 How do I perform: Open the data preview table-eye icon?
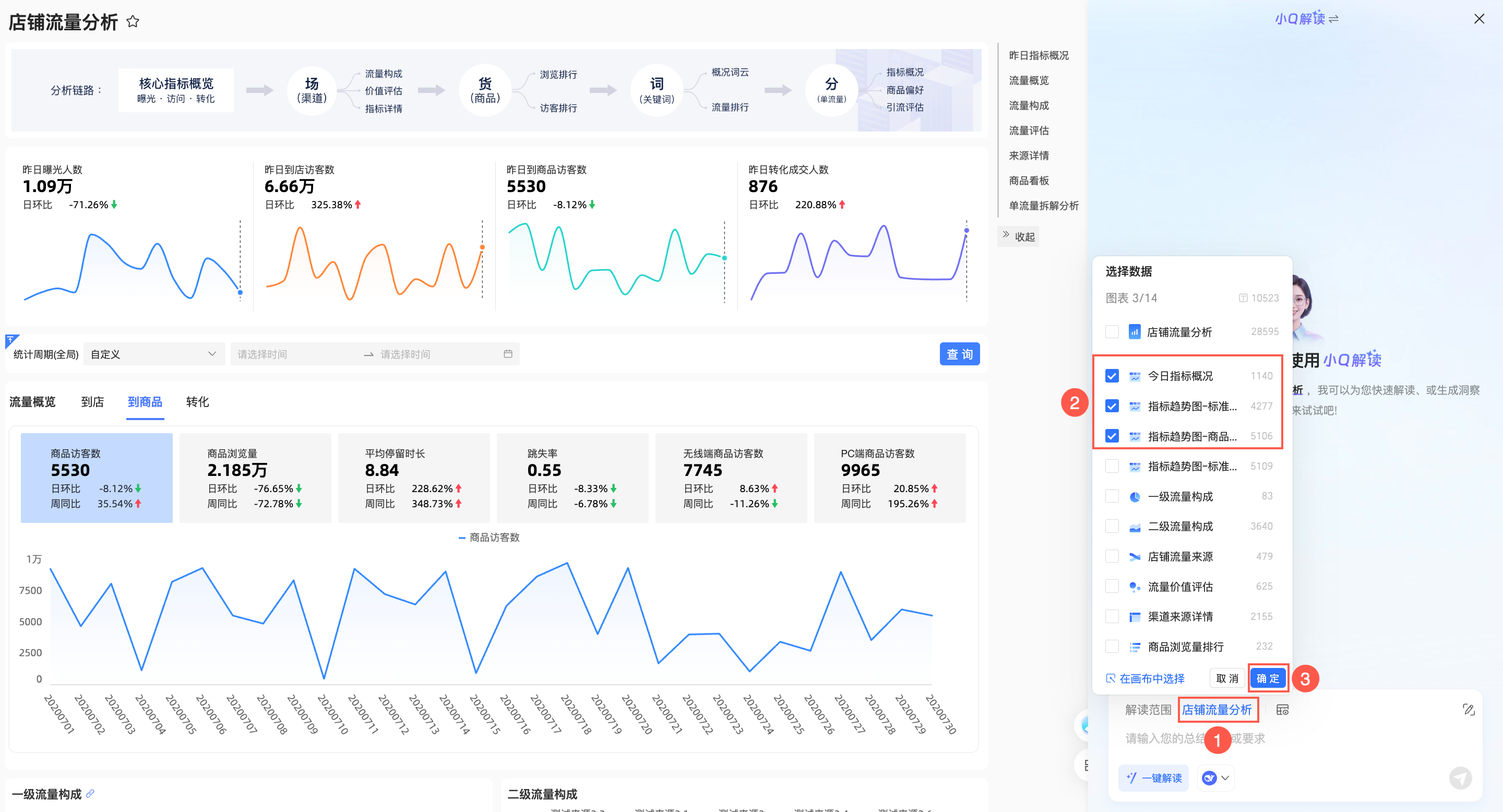pos(1282,710)
